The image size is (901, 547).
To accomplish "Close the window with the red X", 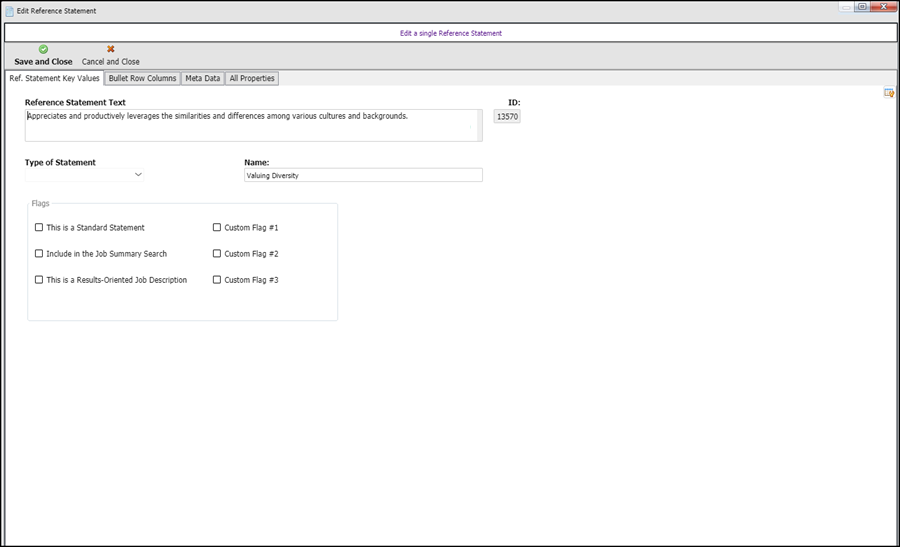I will tap(883, 6).
